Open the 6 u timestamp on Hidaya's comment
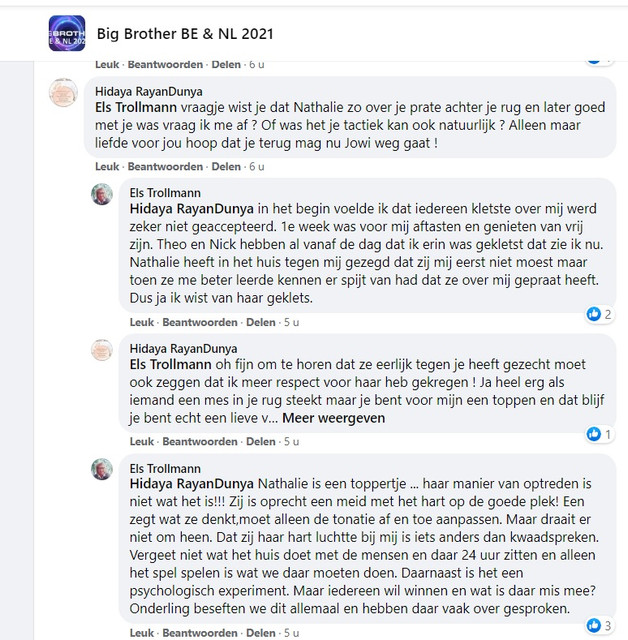 pos(257,167)
